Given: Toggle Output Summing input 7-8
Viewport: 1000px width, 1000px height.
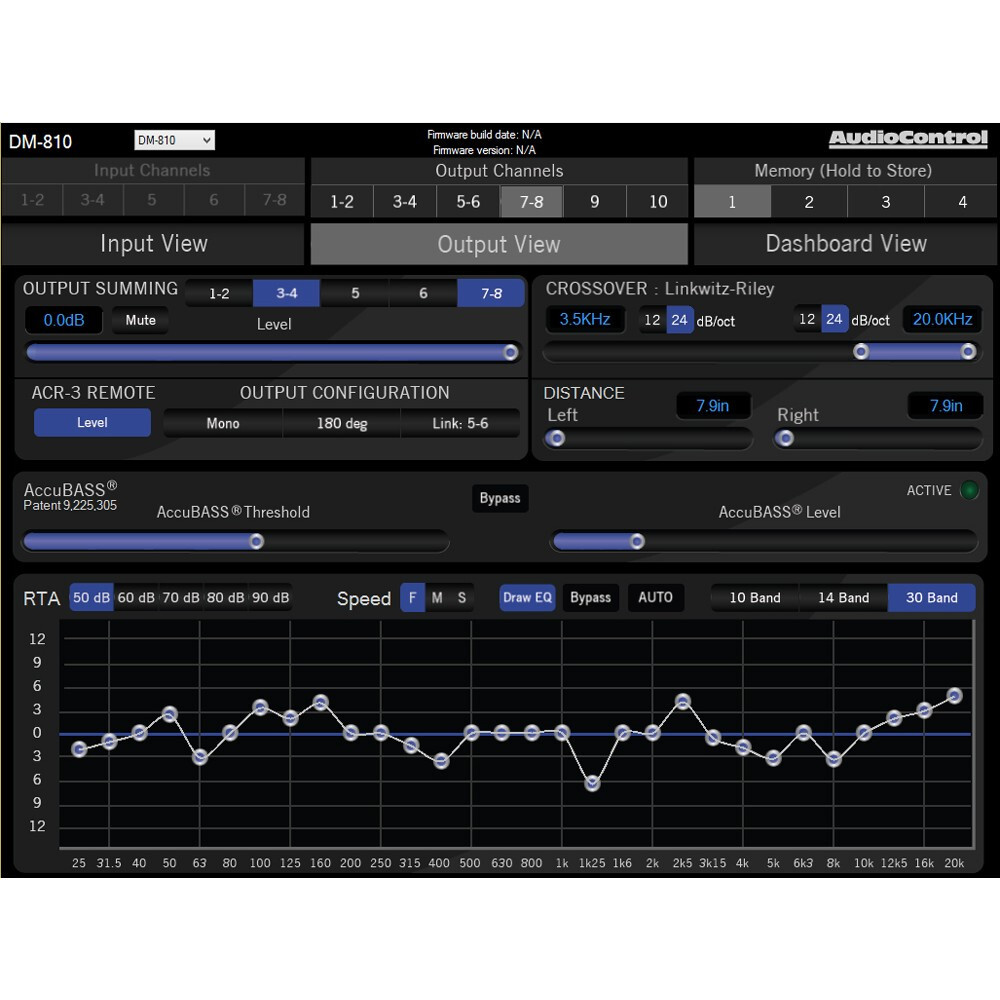Looking at the screenshot, I should tap(491, 293).
